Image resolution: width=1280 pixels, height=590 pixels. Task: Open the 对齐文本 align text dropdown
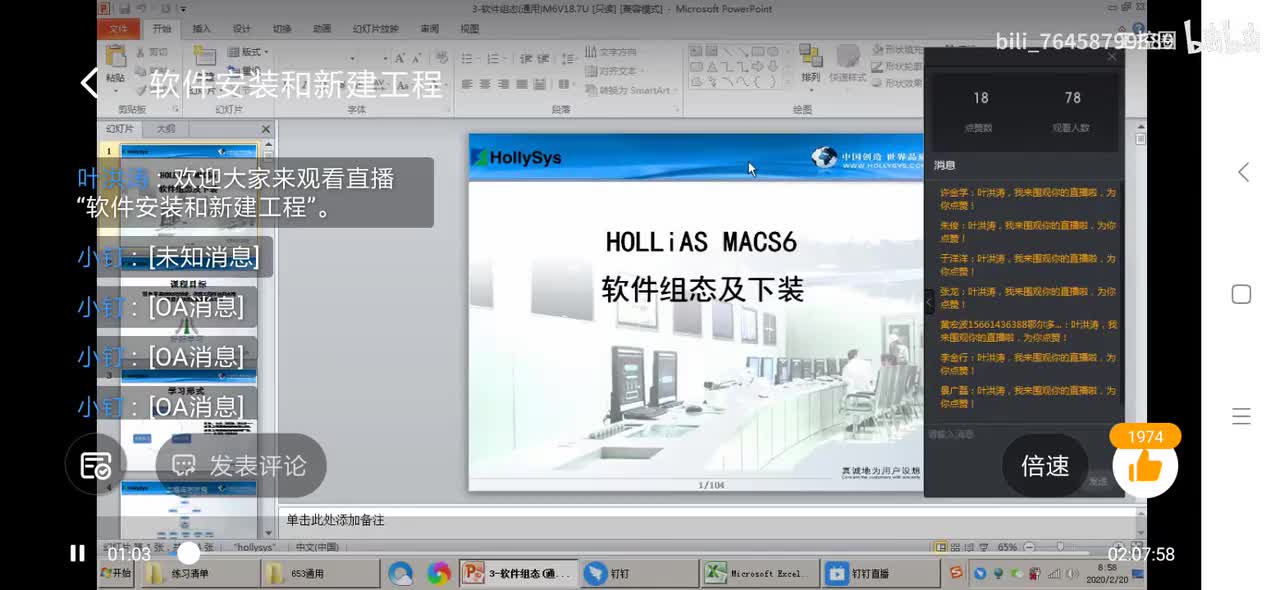612,71
